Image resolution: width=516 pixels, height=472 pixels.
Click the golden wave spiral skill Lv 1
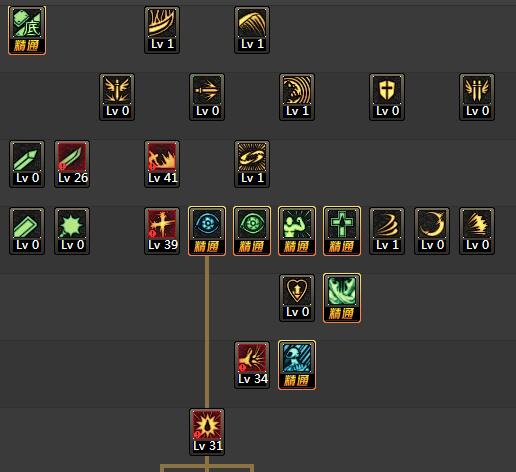297,97
